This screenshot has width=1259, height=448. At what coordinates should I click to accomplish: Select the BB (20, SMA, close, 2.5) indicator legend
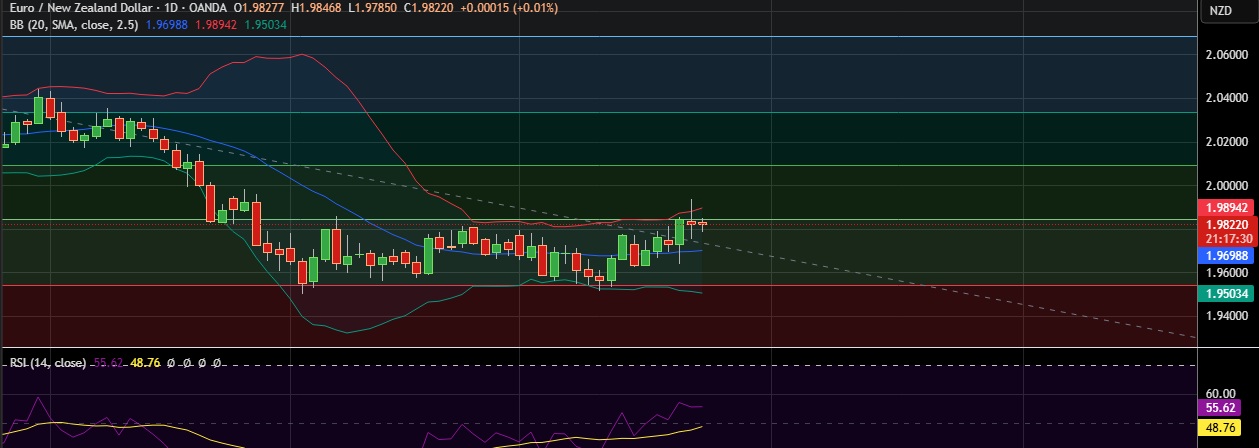(68, 24)
